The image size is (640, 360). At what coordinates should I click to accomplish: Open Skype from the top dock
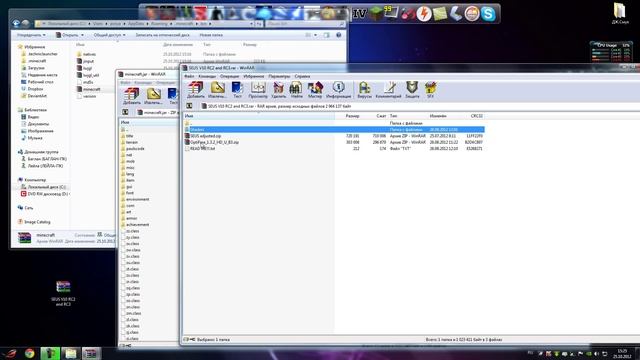(488, 14)
